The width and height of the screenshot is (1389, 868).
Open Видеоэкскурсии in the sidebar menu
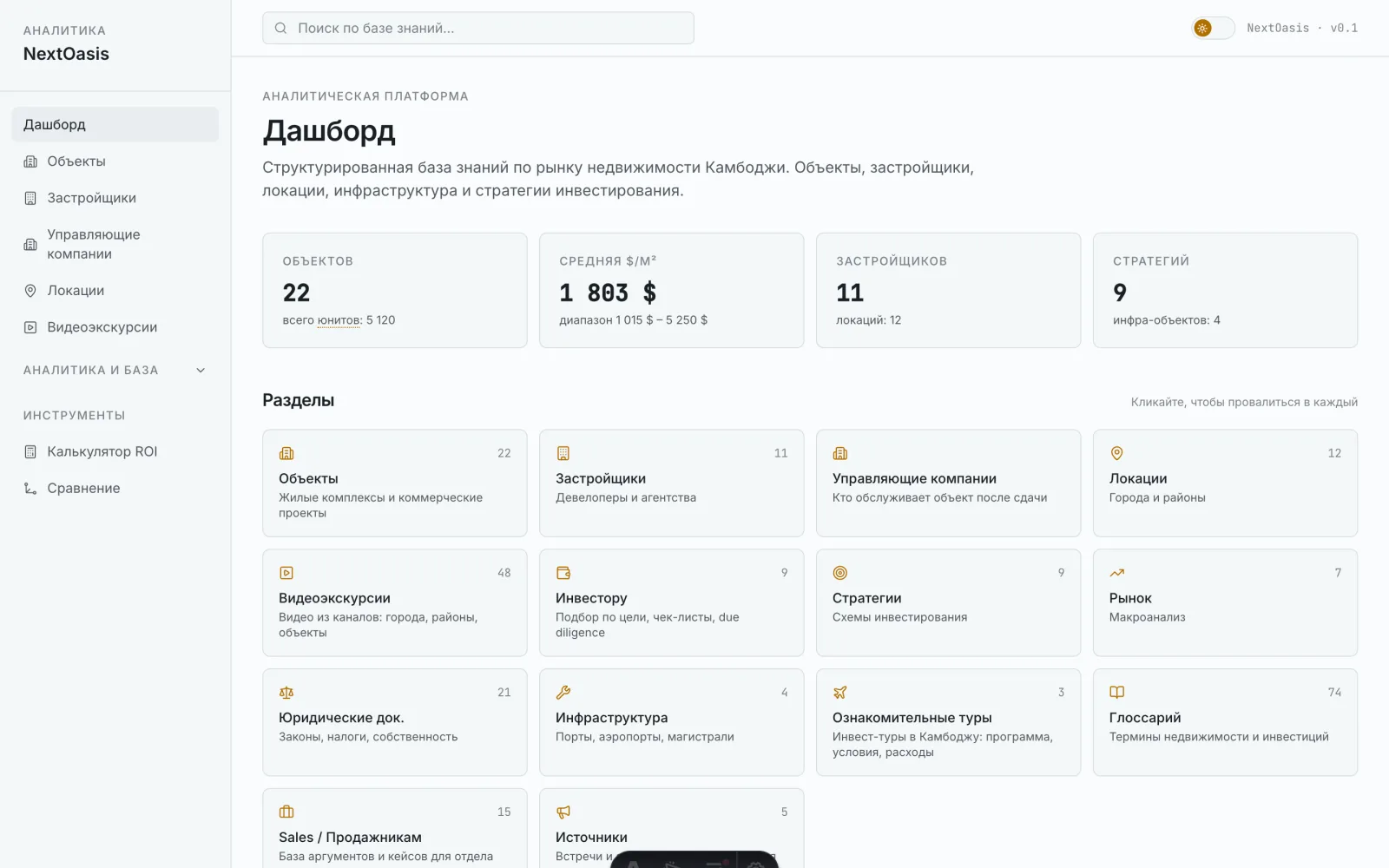(x=115, y=327)
